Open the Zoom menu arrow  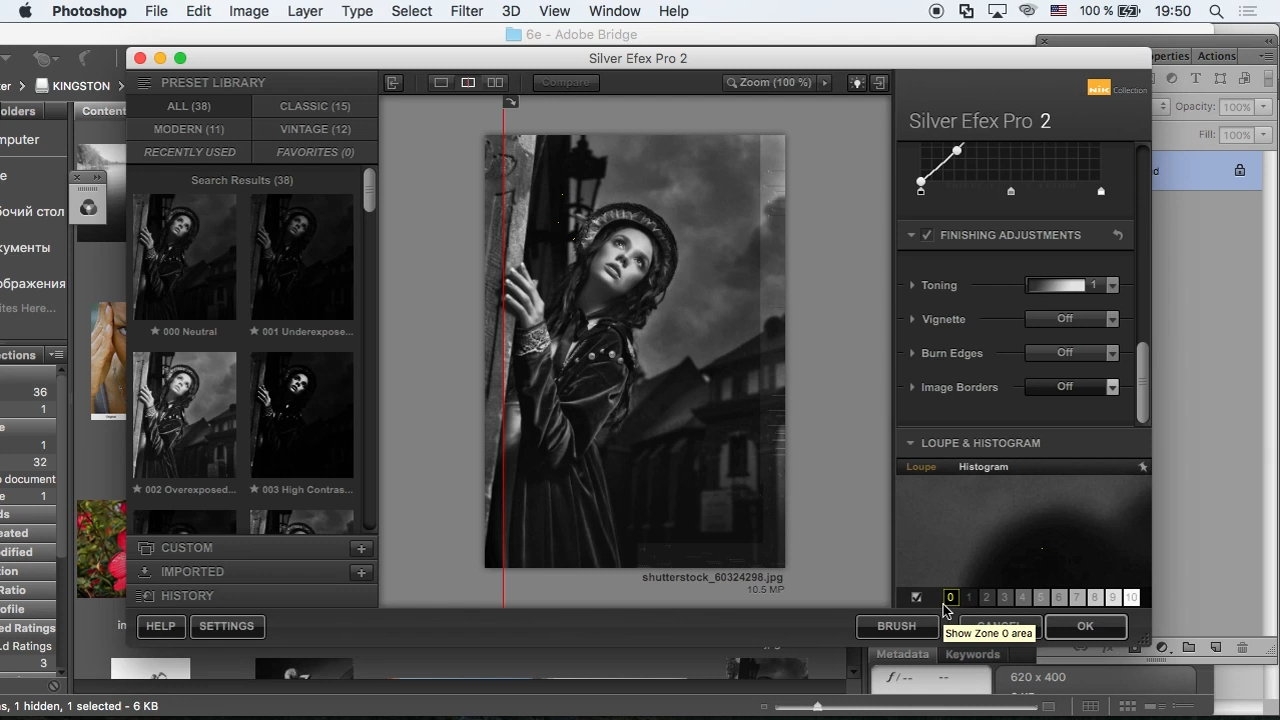[825, 83]
